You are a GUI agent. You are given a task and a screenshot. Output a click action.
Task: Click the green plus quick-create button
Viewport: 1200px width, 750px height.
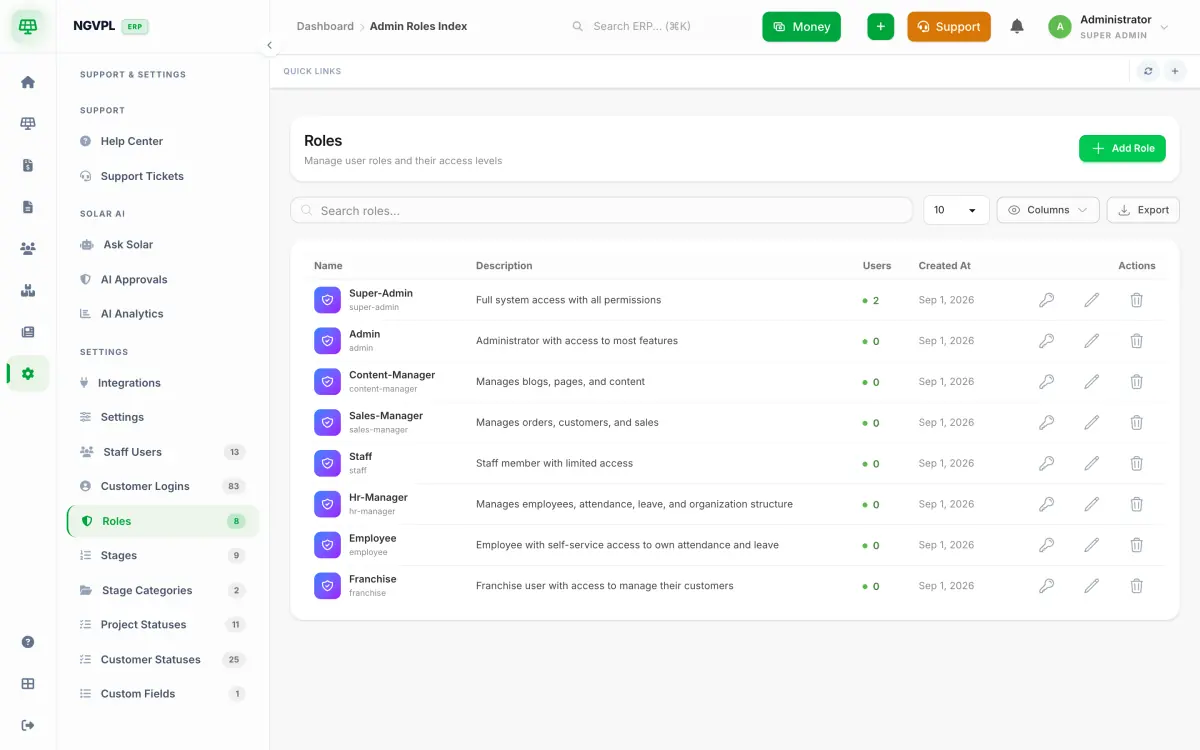pos(880,27)
